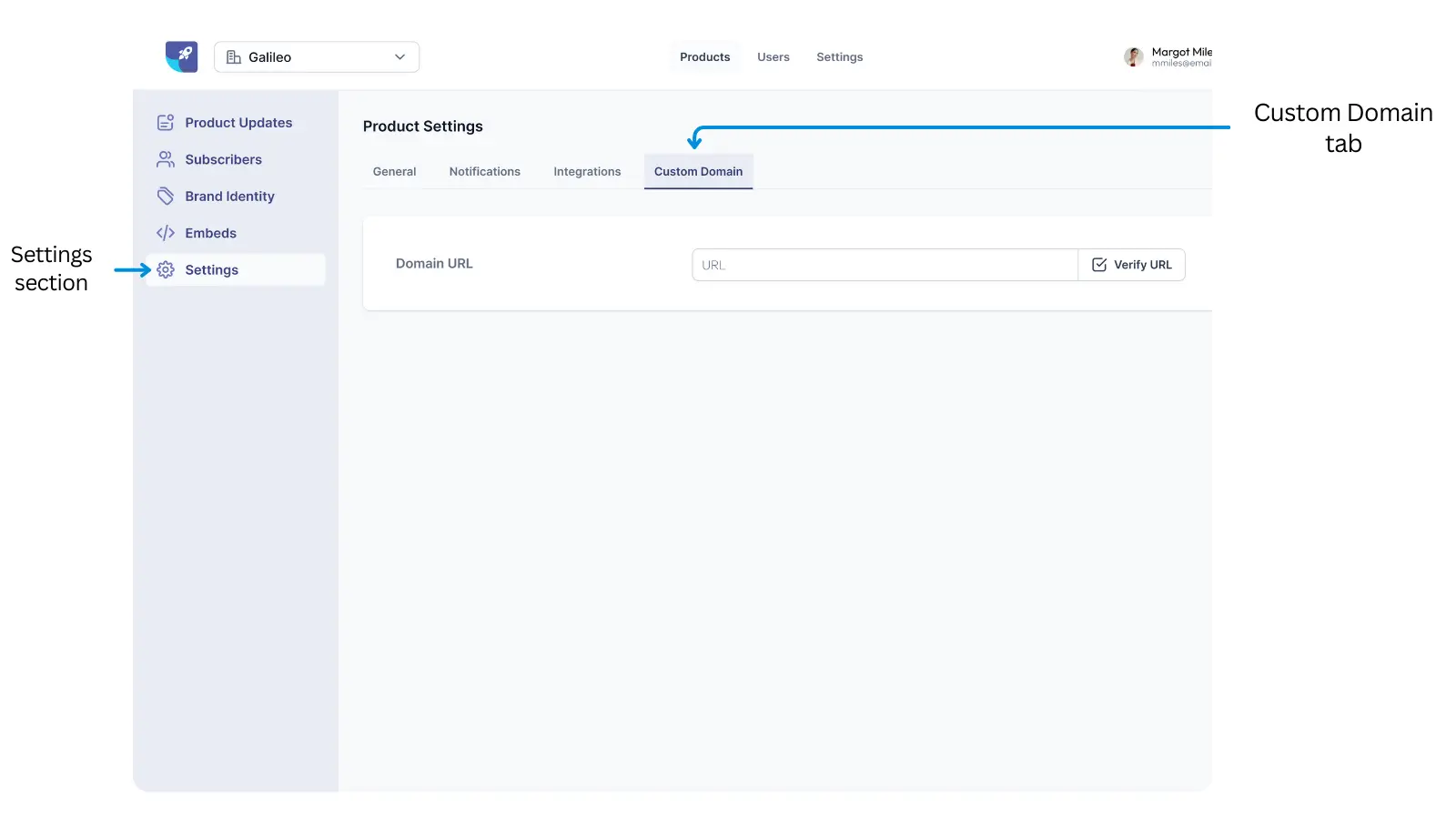1456x819 pixels.
Task: Click the rocket app logo
Action: 181,56
